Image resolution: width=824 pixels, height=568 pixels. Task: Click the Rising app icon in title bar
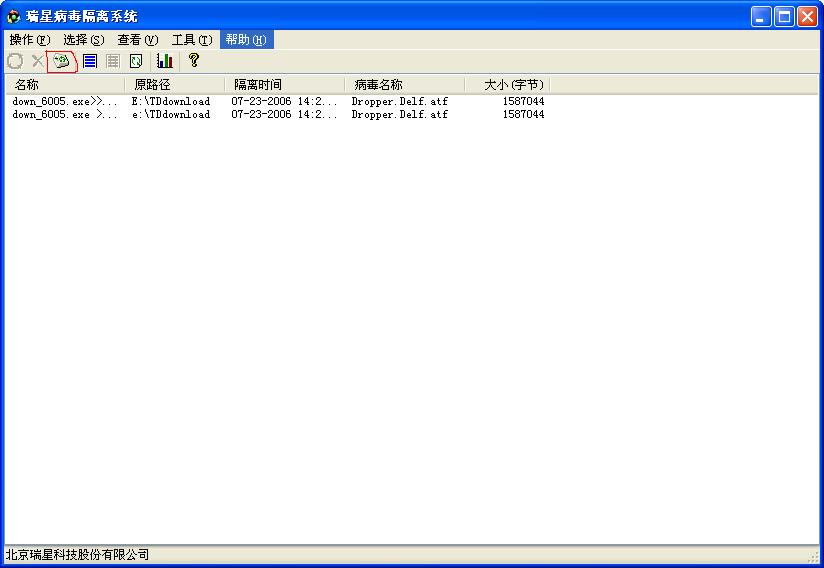[x=13, y=17]
